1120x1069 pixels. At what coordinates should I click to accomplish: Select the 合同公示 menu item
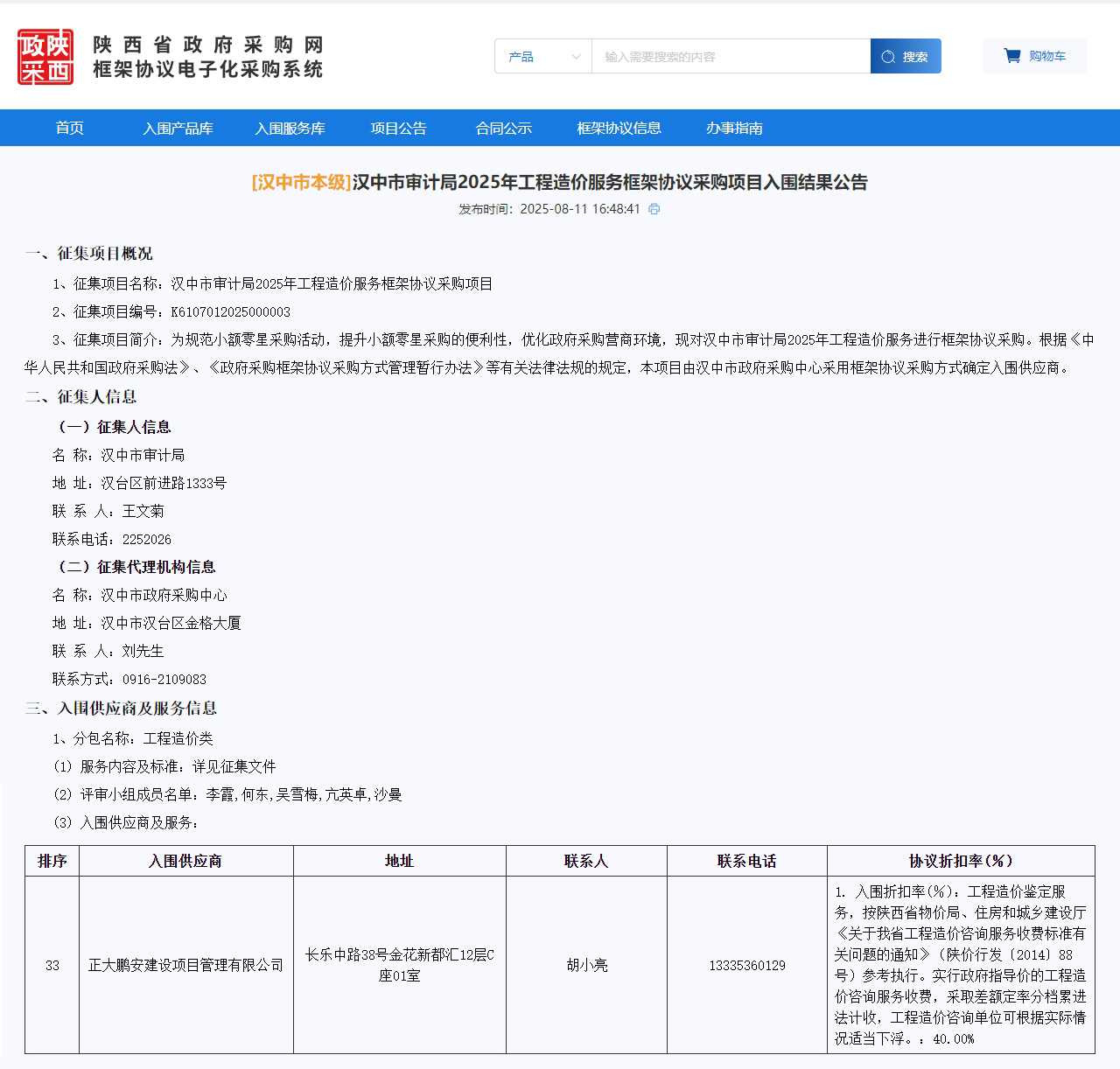click(504, 129)
